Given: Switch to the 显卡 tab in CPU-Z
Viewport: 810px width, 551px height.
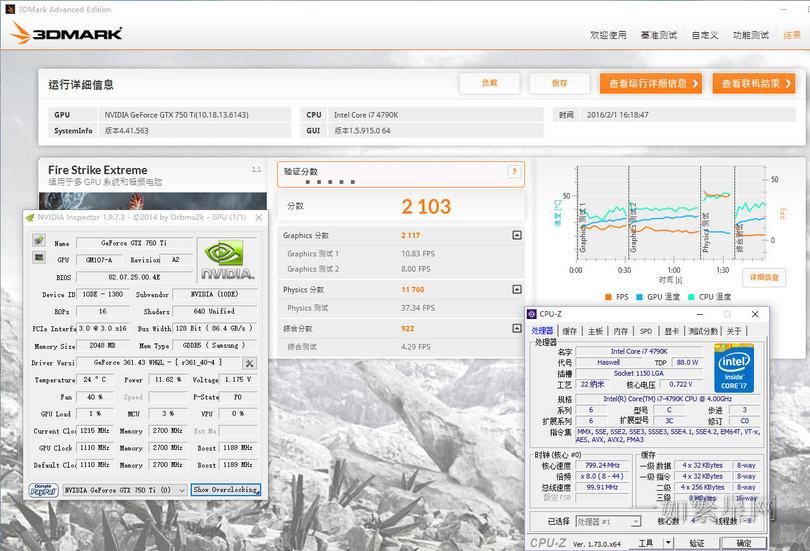Looking at the screenshot, I should (672, 331).
